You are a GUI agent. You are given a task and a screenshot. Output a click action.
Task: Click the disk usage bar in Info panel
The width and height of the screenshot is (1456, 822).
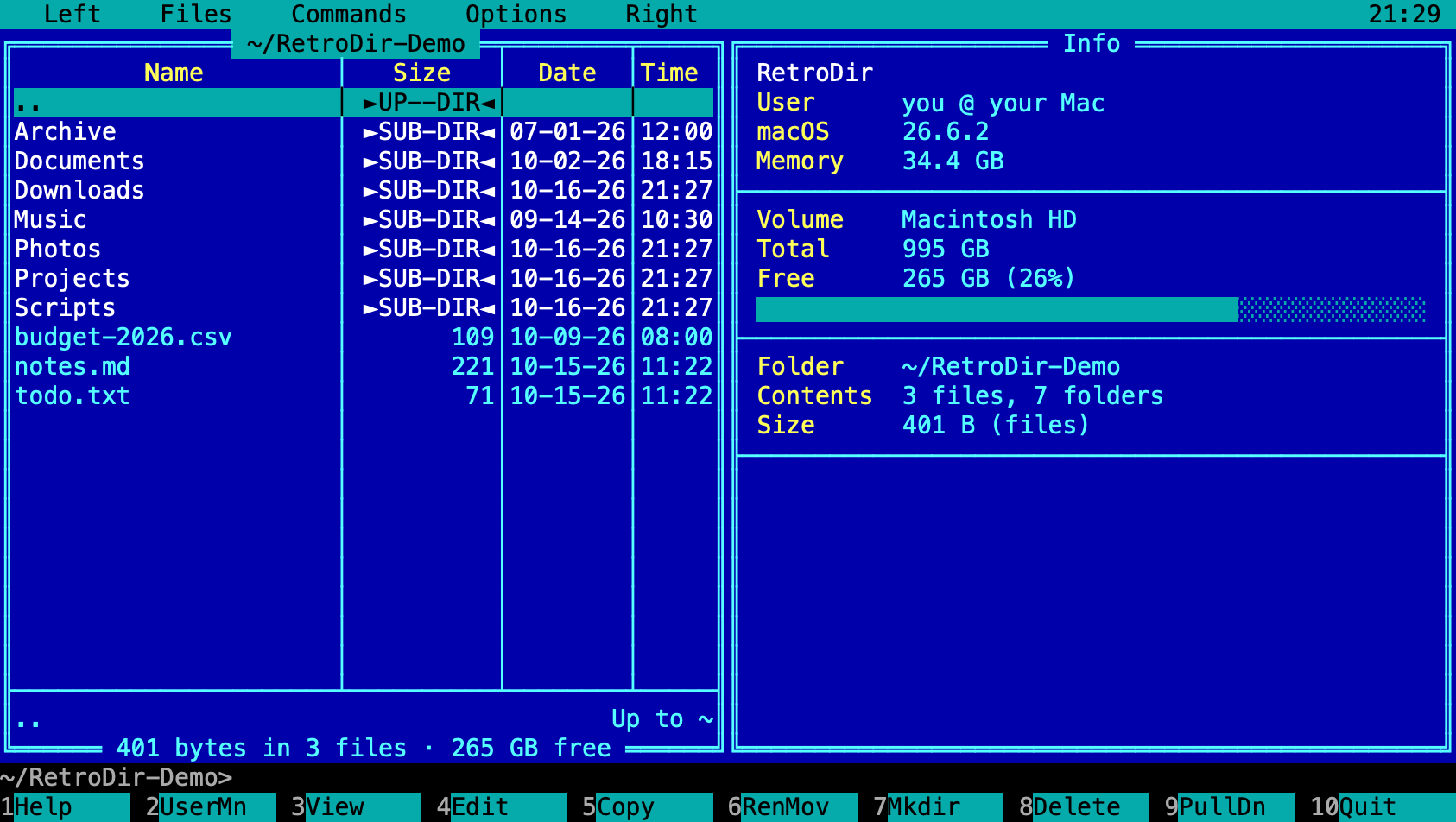tap(1091, 309)
